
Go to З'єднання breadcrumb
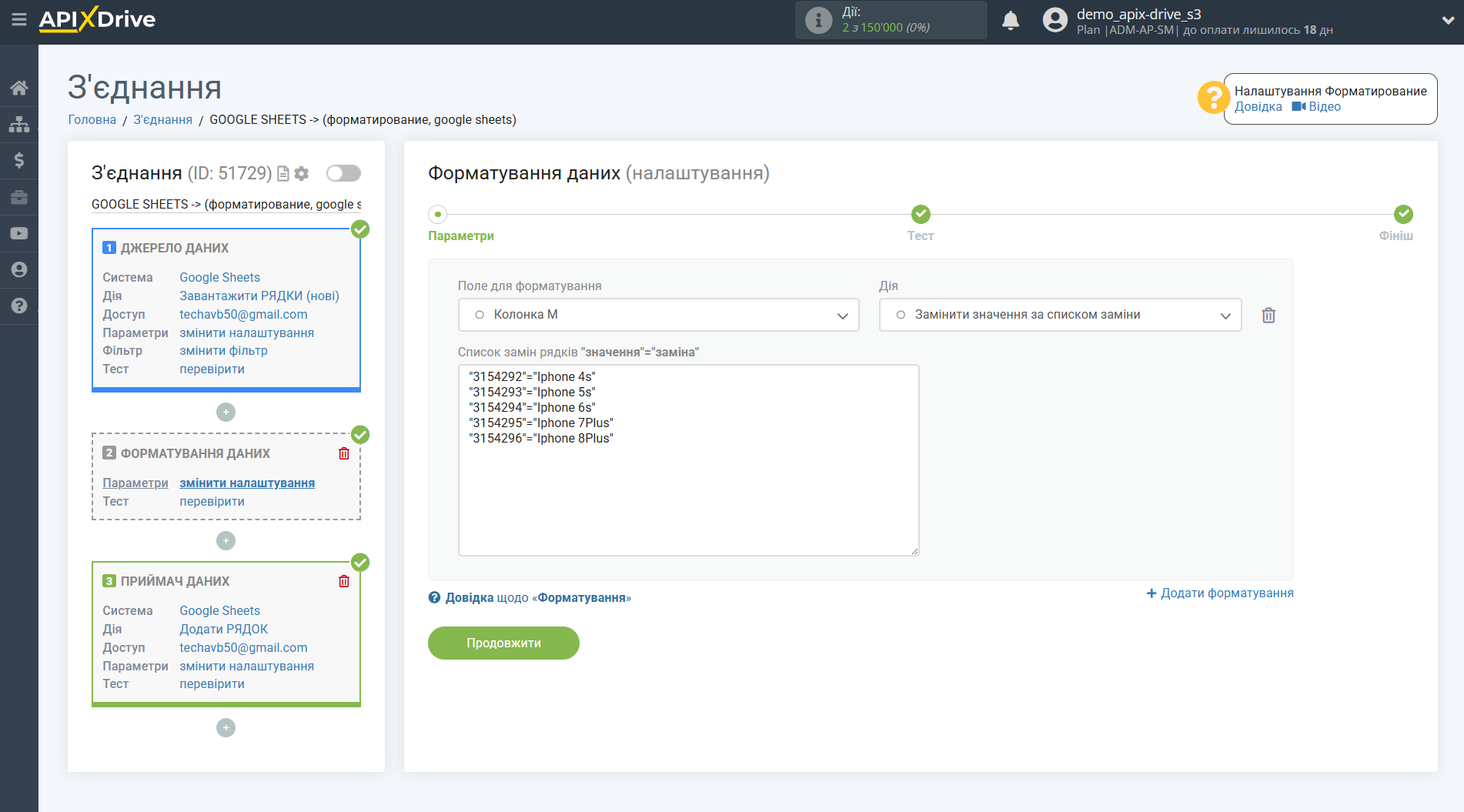pos(162,119)
